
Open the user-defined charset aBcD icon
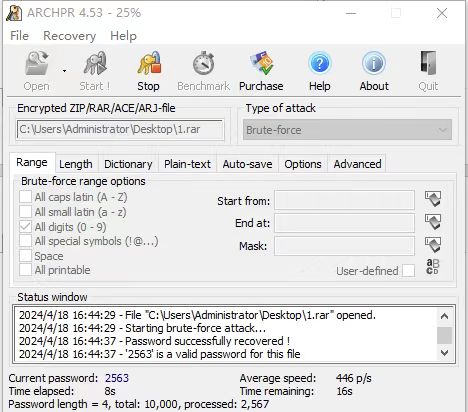(433, 267)
